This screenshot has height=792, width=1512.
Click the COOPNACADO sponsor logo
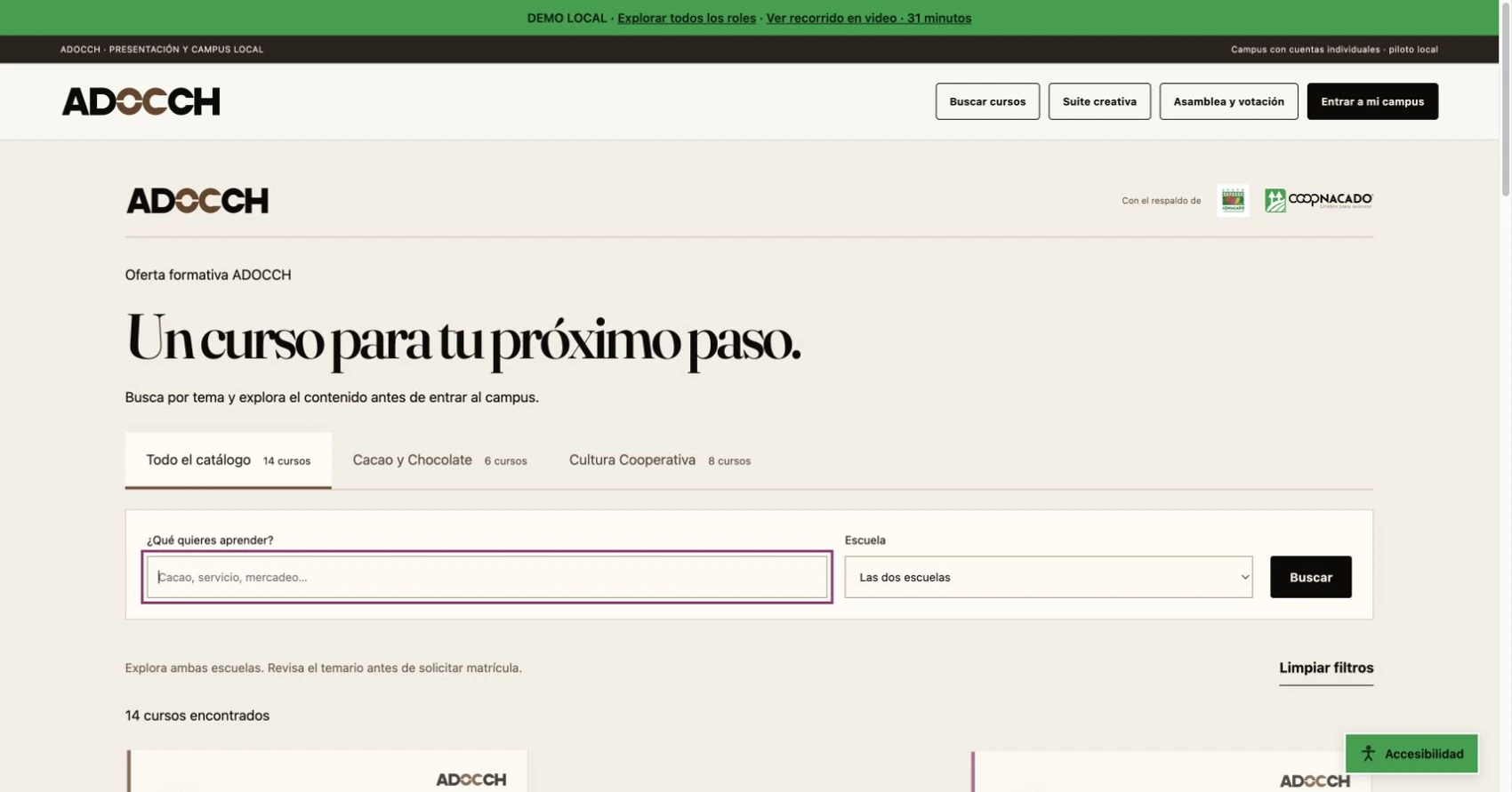[x=1319, y=201]
